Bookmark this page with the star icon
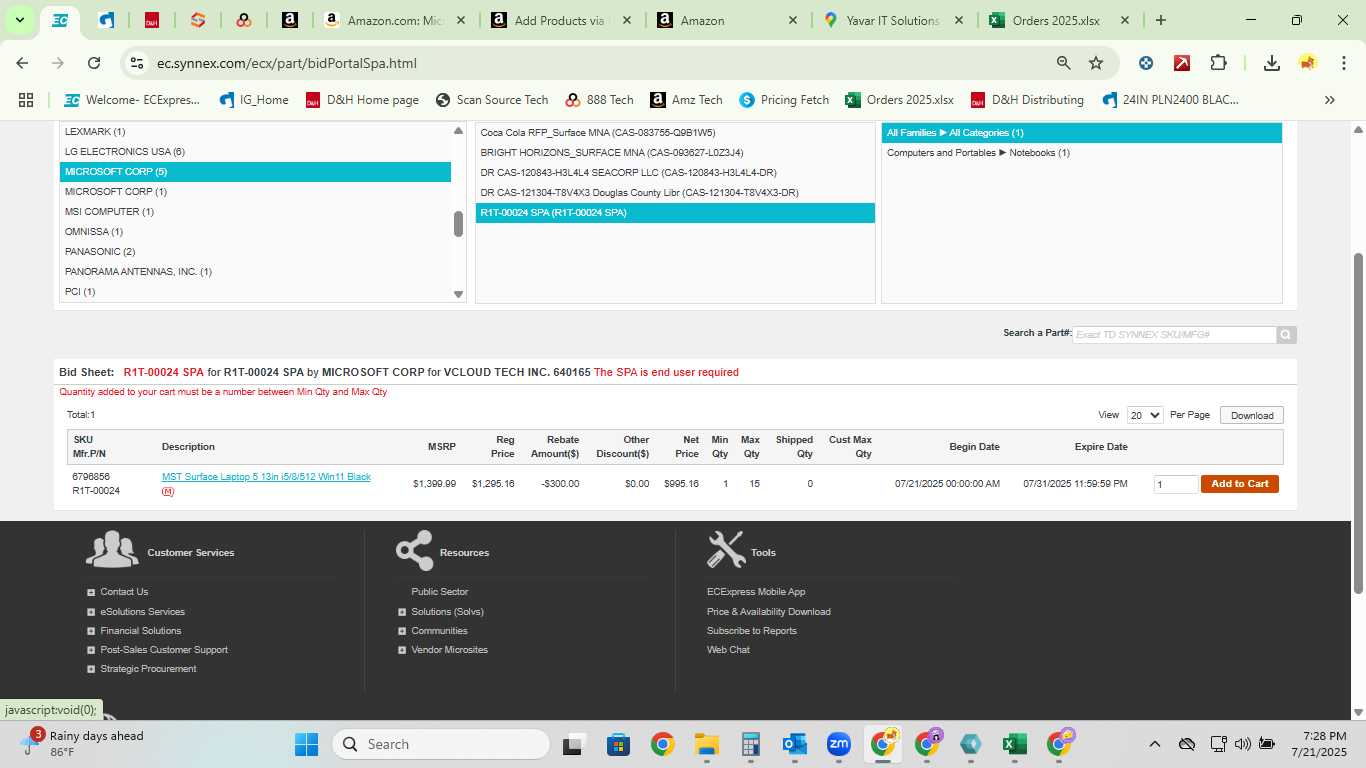The width and height of the screenshot is (1366, 768). pyautogui.click(x=1096, y=63)
